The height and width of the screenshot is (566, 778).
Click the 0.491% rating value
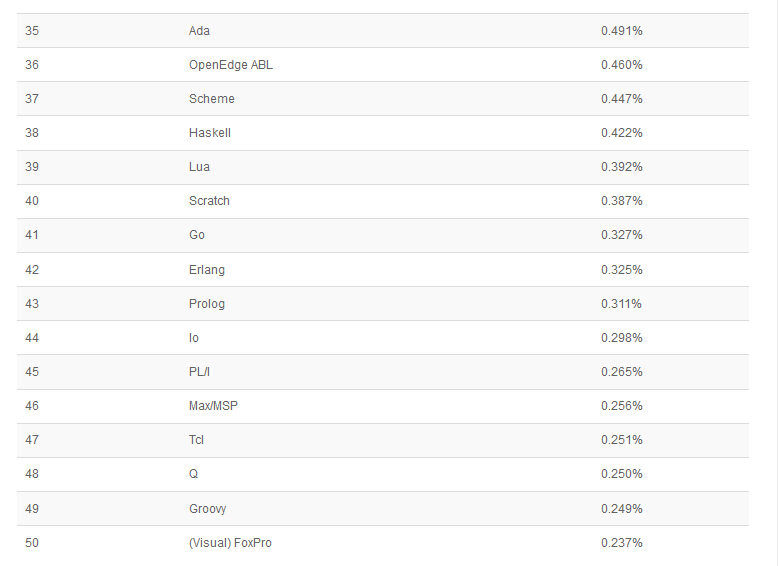621,31
